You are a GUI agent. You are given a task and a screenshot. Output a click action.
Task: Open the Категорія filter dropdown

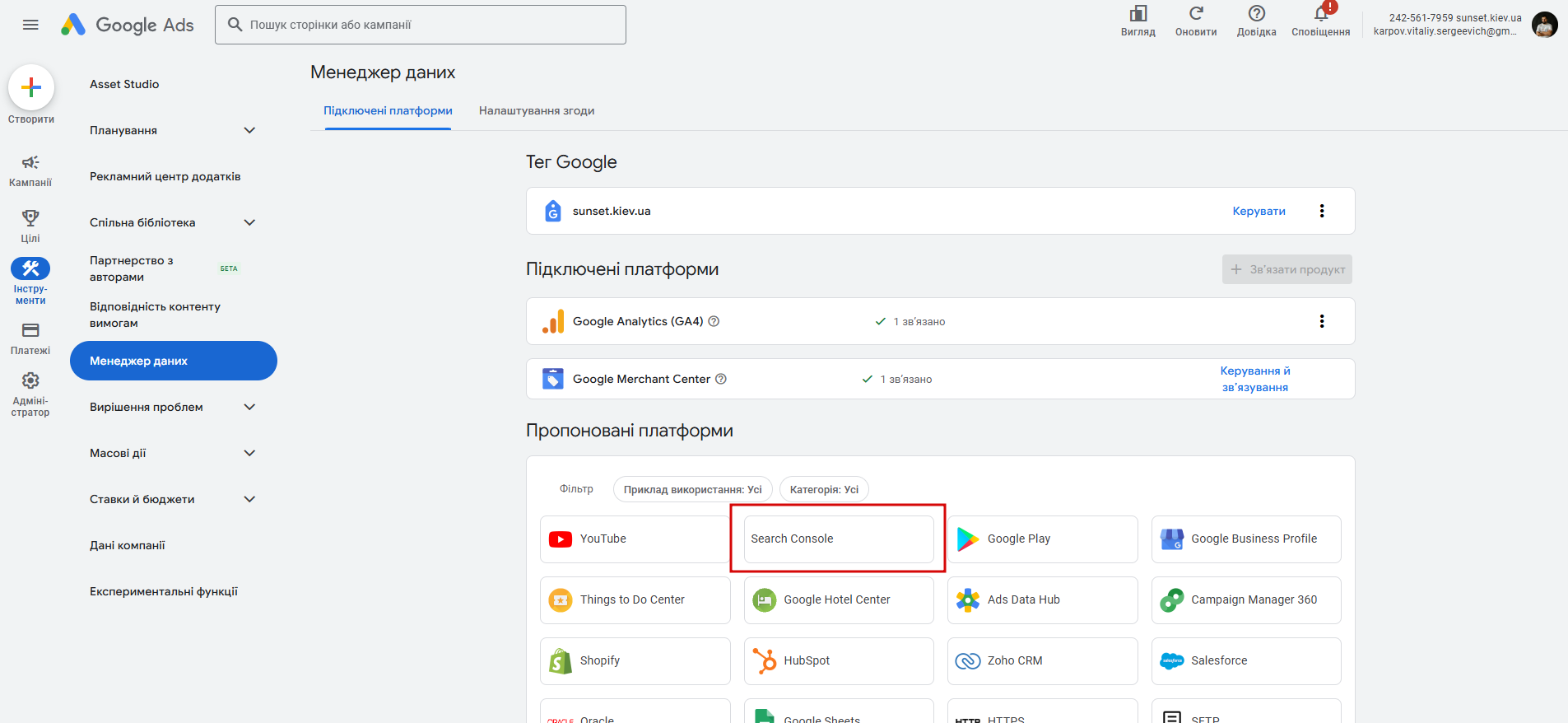click(x=824, y=490)
